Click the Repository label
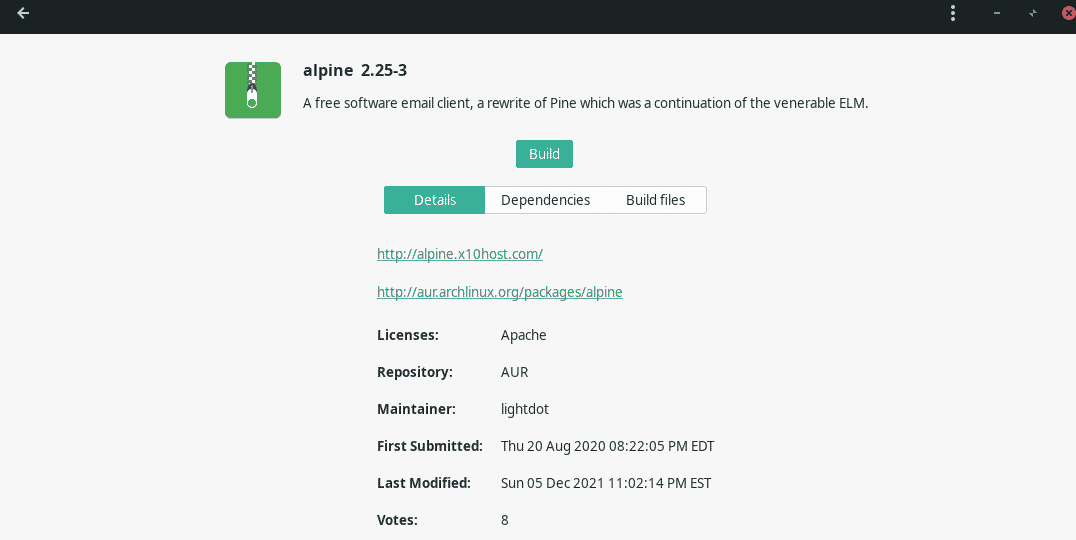This screenshot has height=540, width=1076. [x=414, y=372]
